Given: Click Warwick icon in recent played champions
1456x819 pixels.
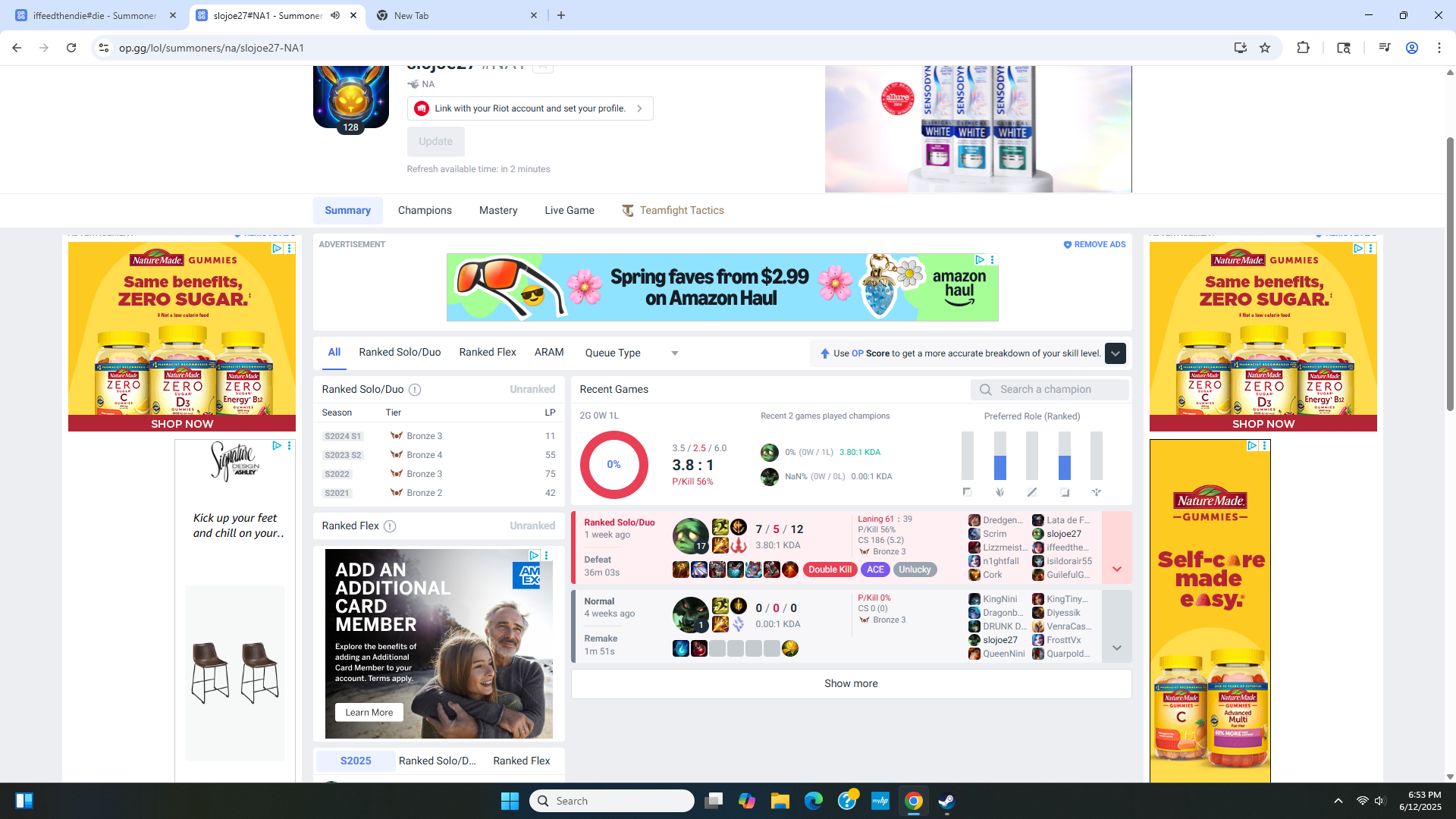Looking at the screenshot, I should click(770, 477).
